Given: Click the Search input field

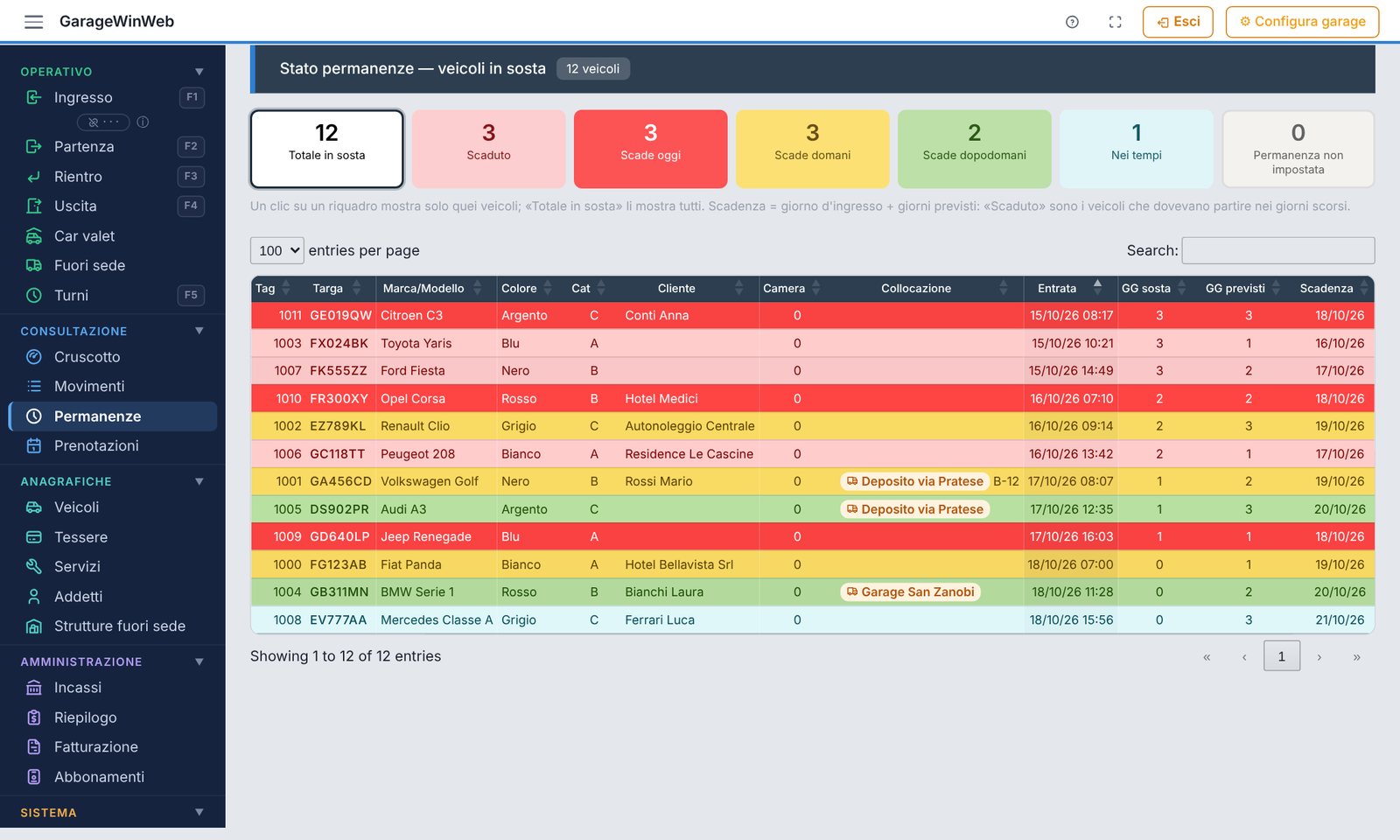Looking at the screenshot, I should click(x=1277, y=250).
